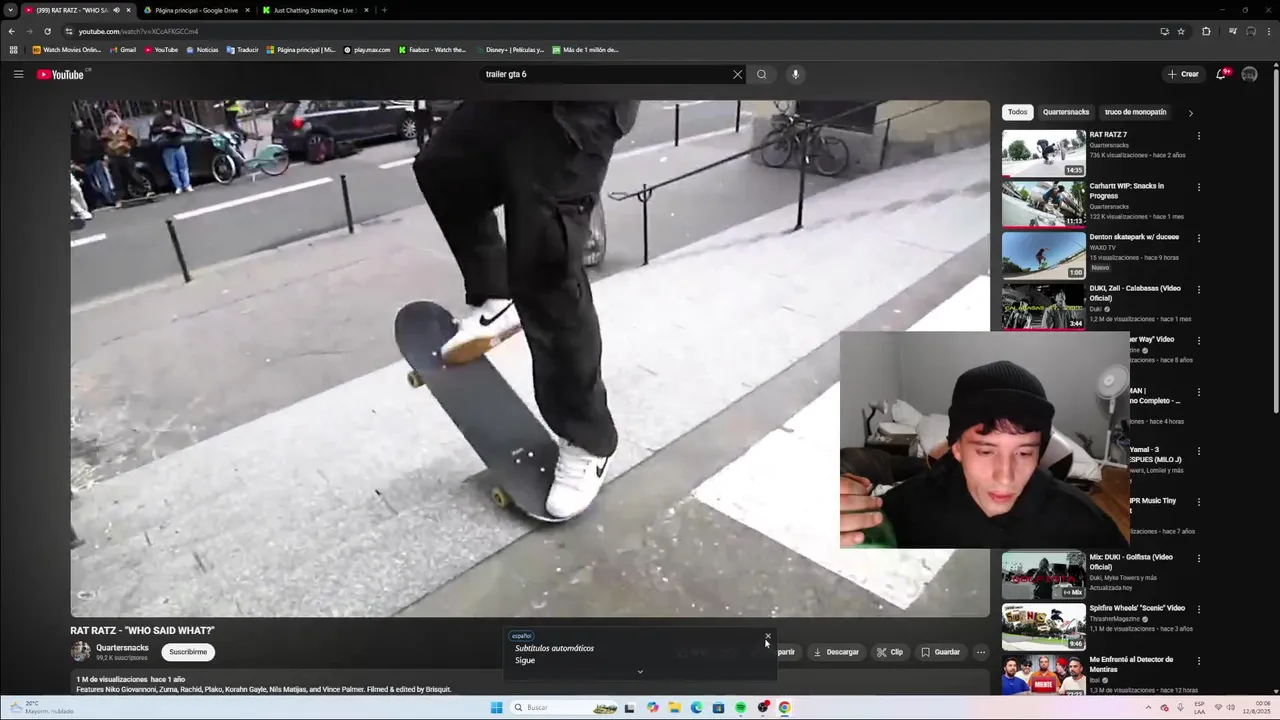Go back with browser back arrow
1280x720 pixels.
tap(11, 31)
